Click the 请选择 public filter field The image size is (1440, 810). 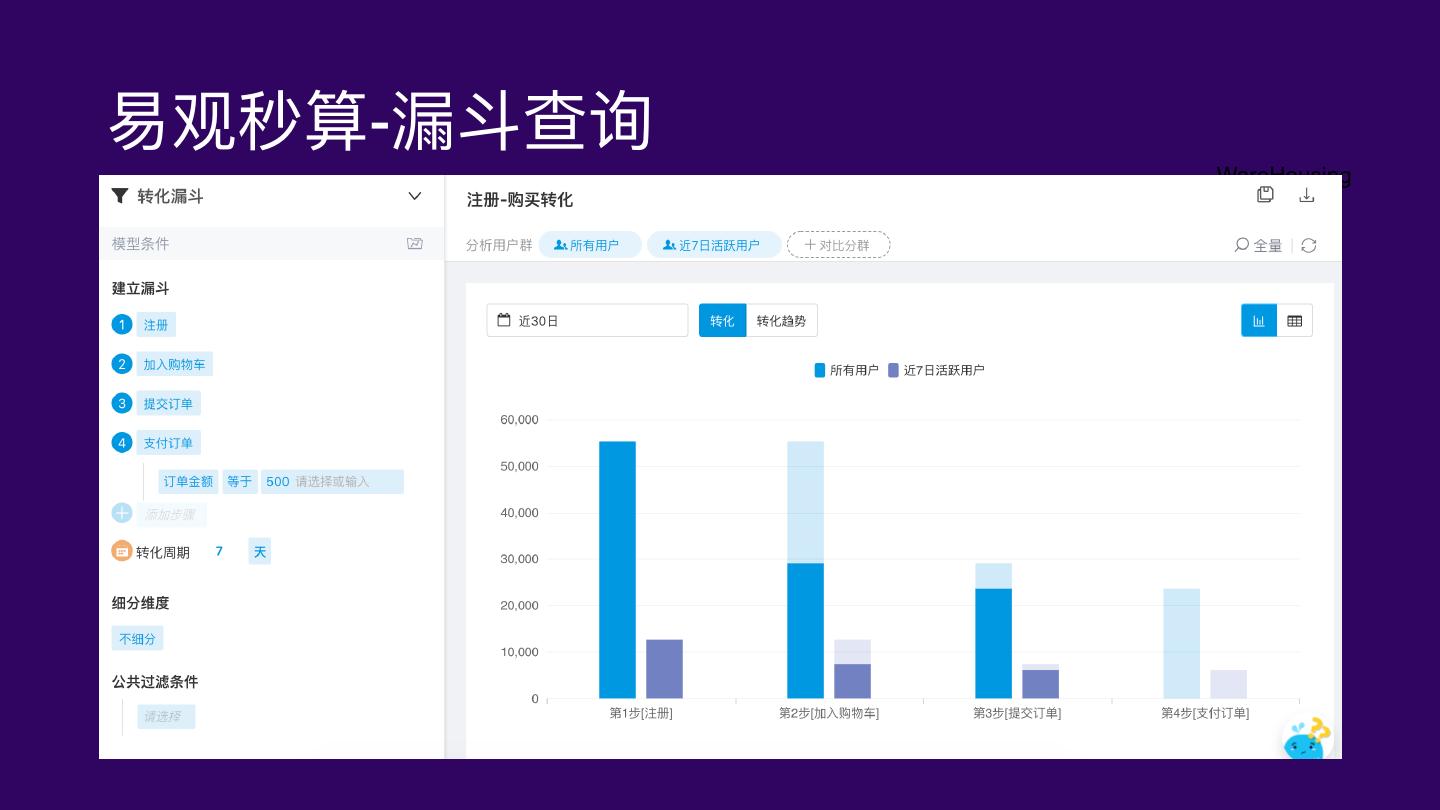click(x=166, y=716)
